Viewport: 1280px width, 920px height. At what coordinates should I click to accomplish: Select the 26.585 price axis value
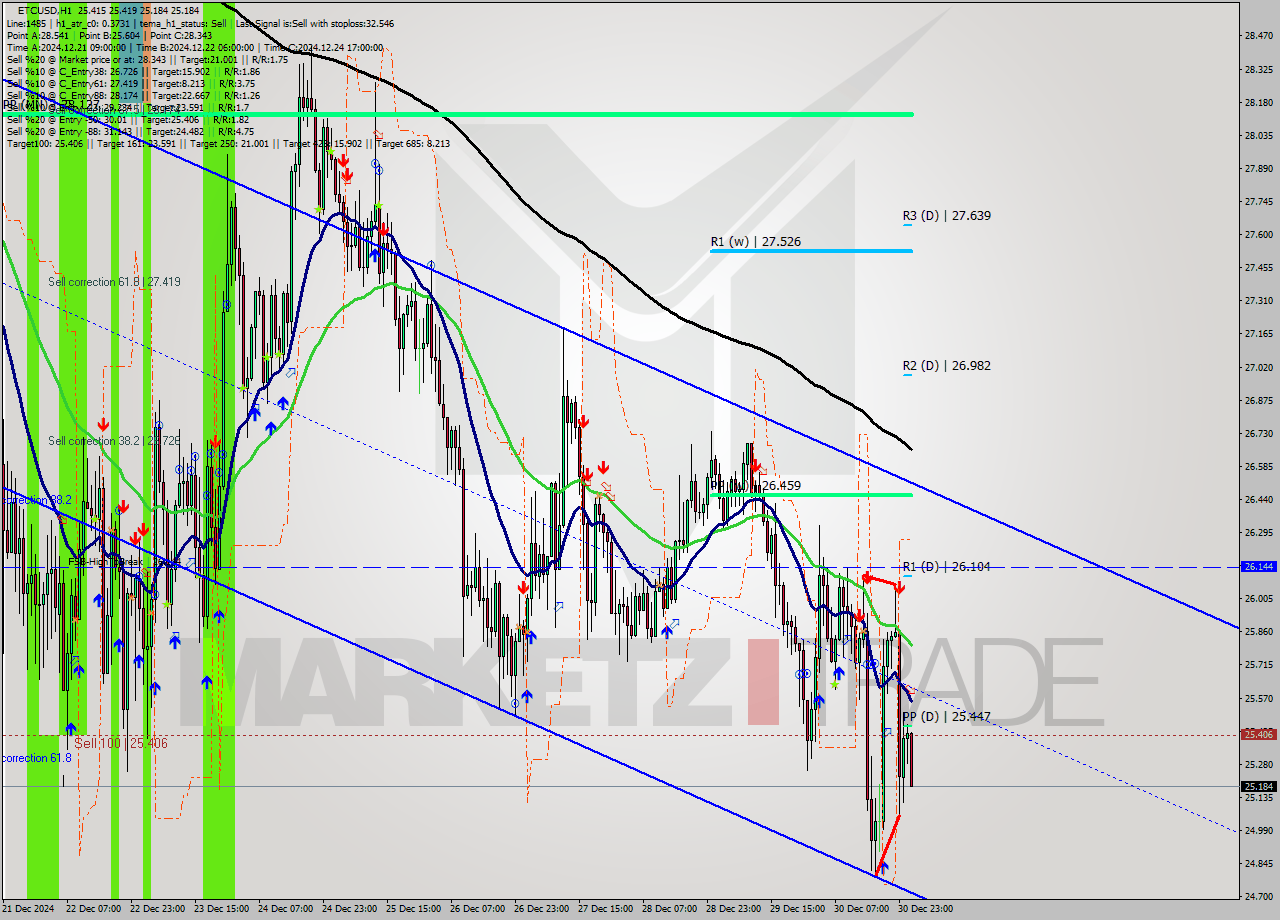(1258, 466)
